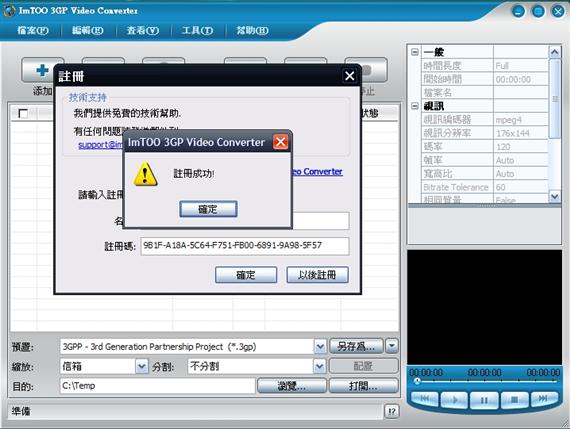The height and width of the screenshot is (429, 570).
Task: Click the black video preview area
Action: point(485,307)
